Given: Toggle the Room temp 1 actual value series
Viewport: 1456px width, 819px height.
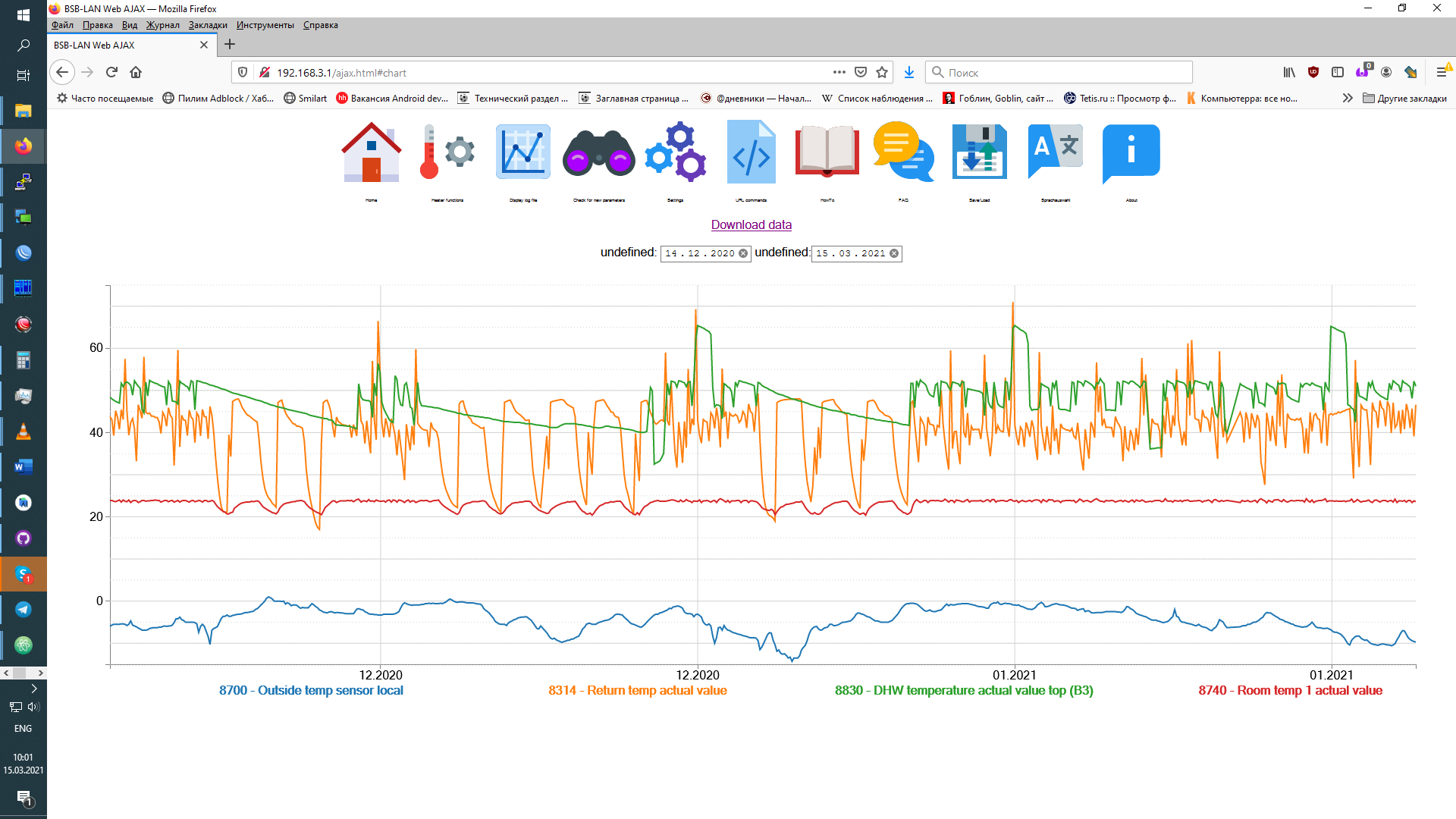Looking at the screenshot, I should pos(1290,690).
